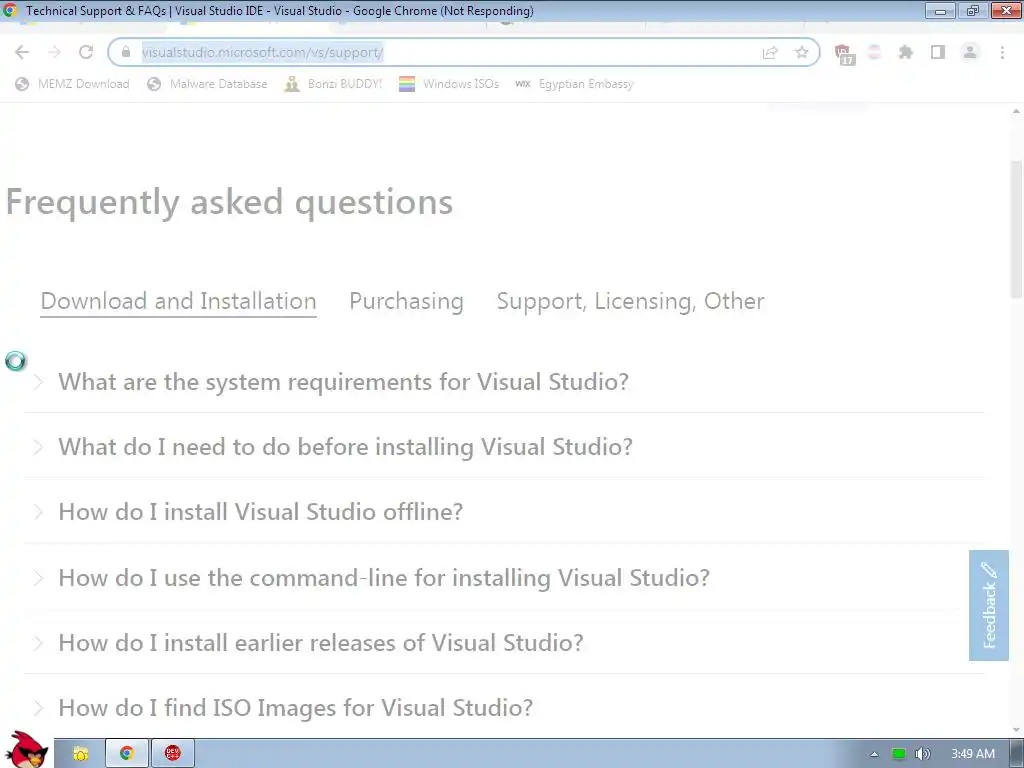Click the page vertical scrollbar thumb

1016,229
